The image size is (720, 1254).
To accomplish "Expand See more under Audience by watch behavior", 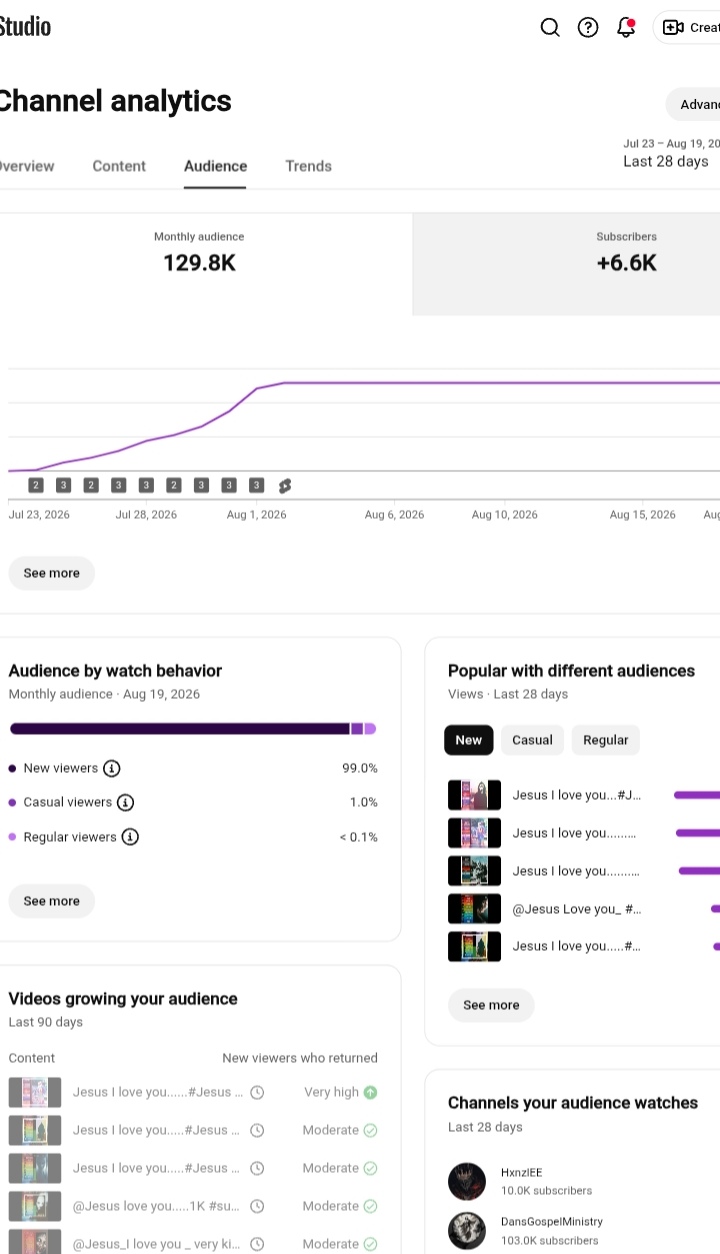I will [x=51, y=901].
